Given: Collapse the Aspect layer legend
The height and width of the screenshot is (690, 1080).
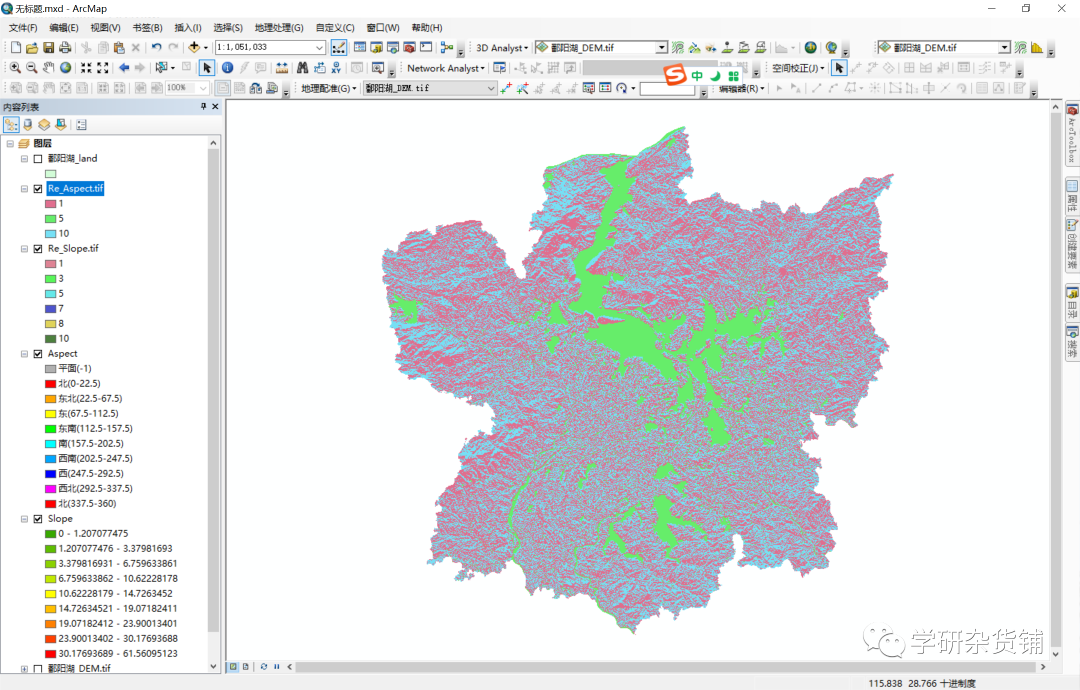Looking at the screenshot, I should click(23, 352).
